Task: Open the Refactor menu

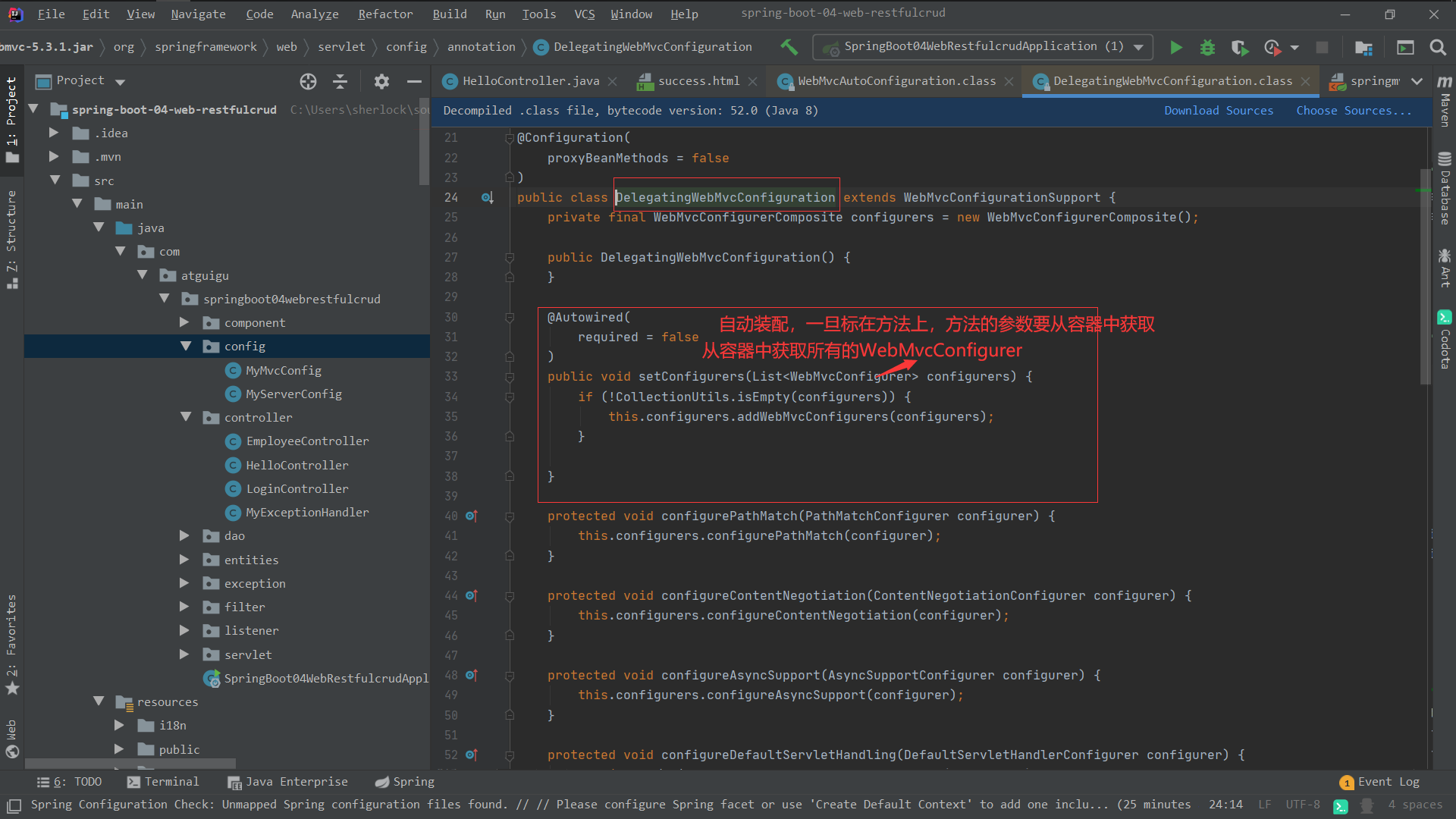Action: coord(385,14)
